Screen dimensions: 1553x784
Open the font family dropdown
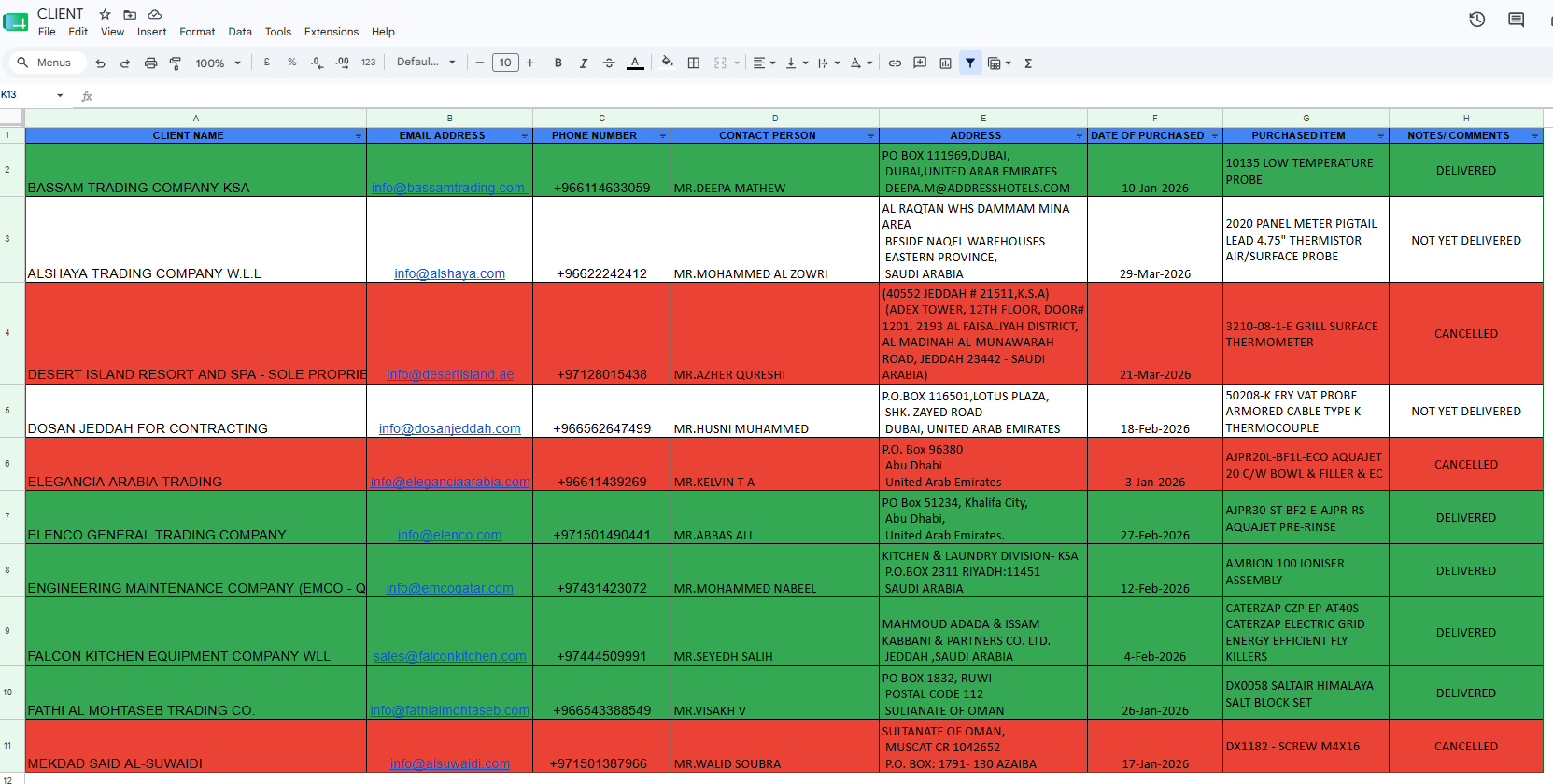[x=426, y=63]
